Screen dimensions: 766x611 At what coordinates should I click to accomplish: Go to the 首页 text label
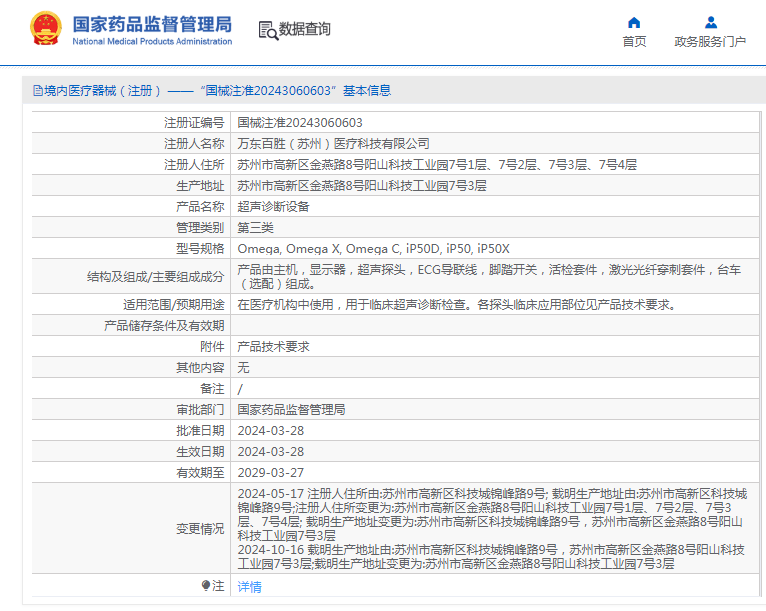(x=634, y=42)
